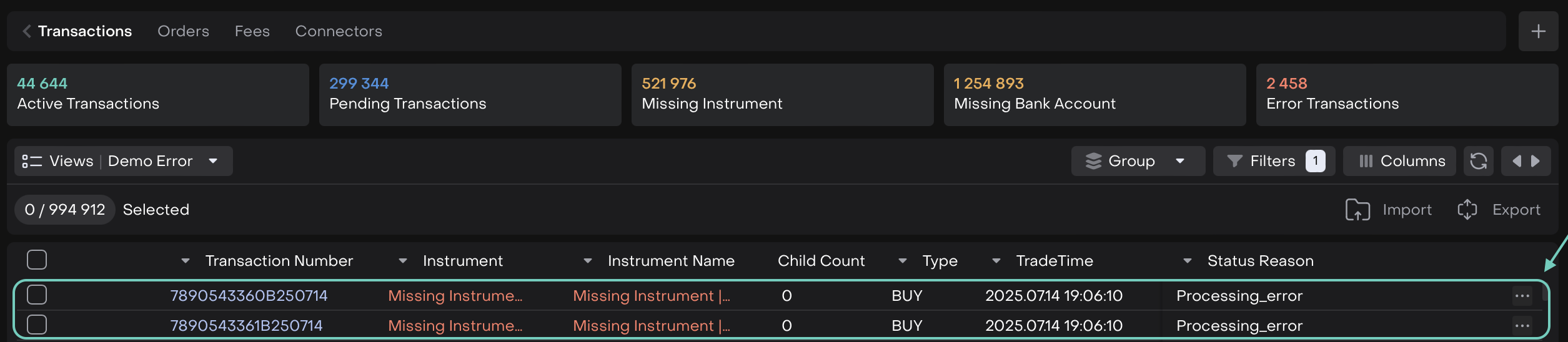Switch to the Connectors tab
Image resolution: width=1568 pixels, height=342 pixels.
click(x=339, y=31)
